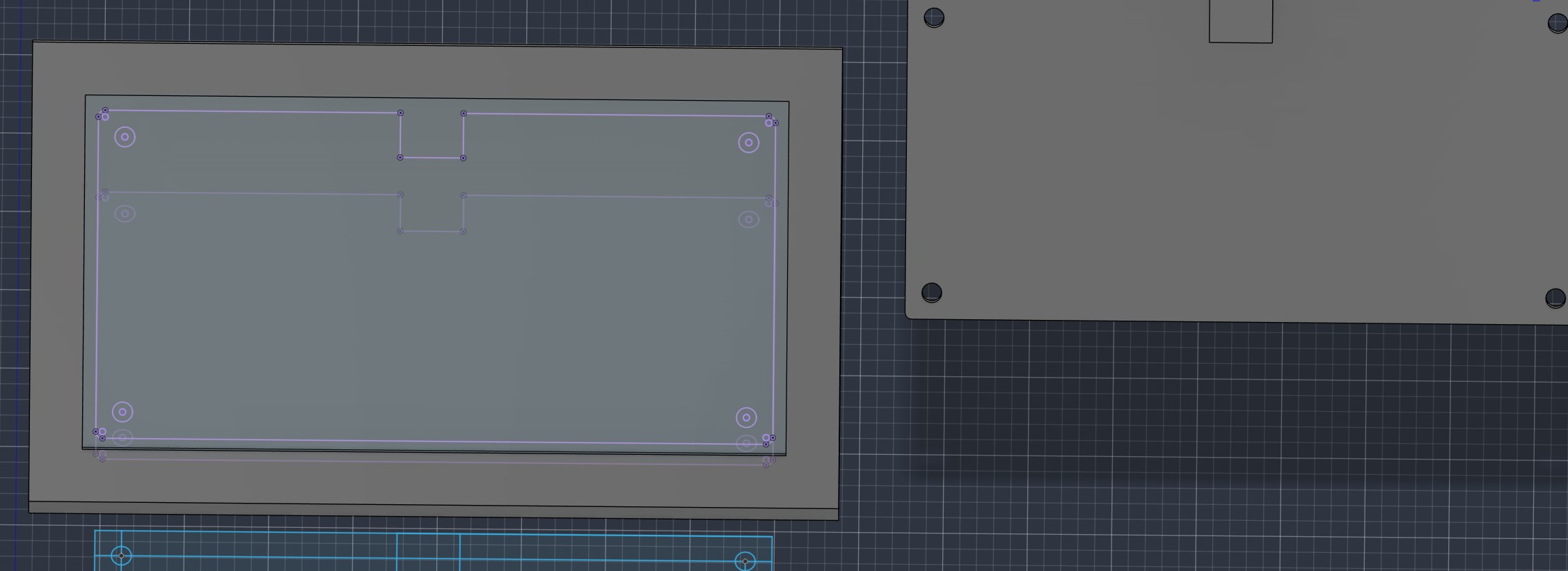Select the rectangular cutout on the grey plate
This screenshot has width=1568, height=571.
tap(1241, 21)
